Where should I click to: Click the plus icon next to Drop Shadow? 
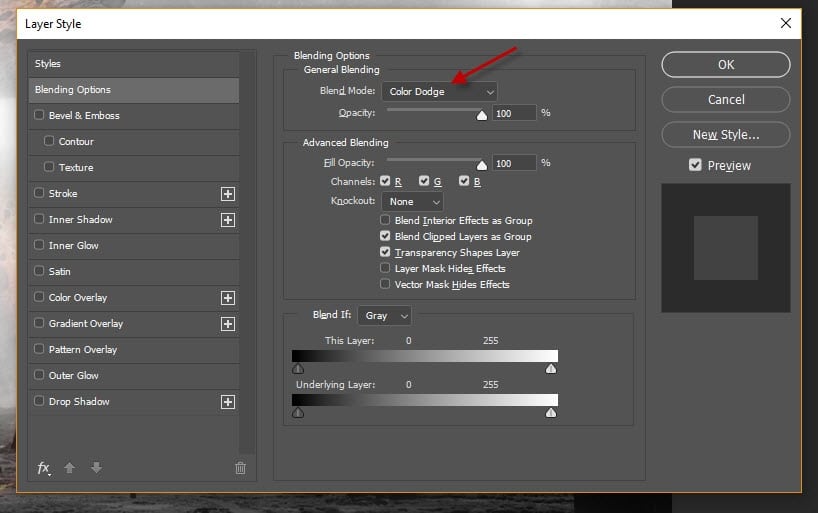(x=228, y=402)
